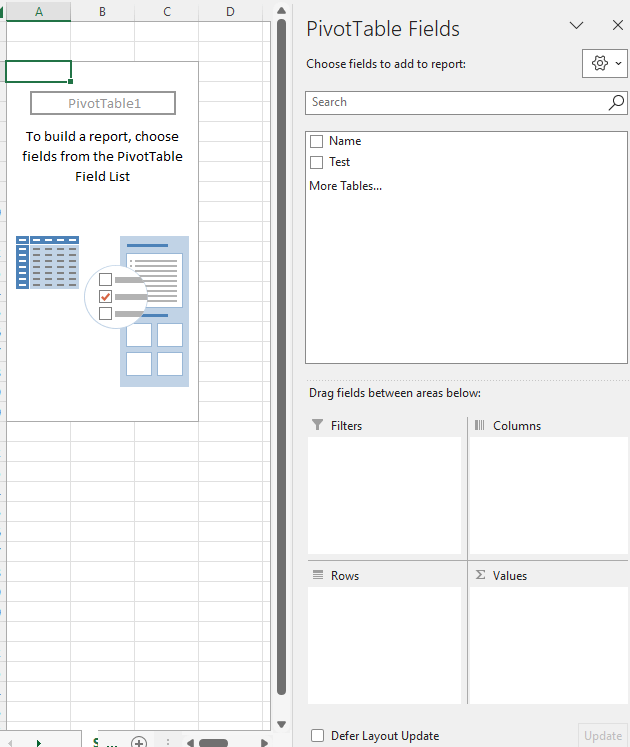630x747 pixels.
Task: Enable Defer Layout Update checkbox
Action: (317, 735)
